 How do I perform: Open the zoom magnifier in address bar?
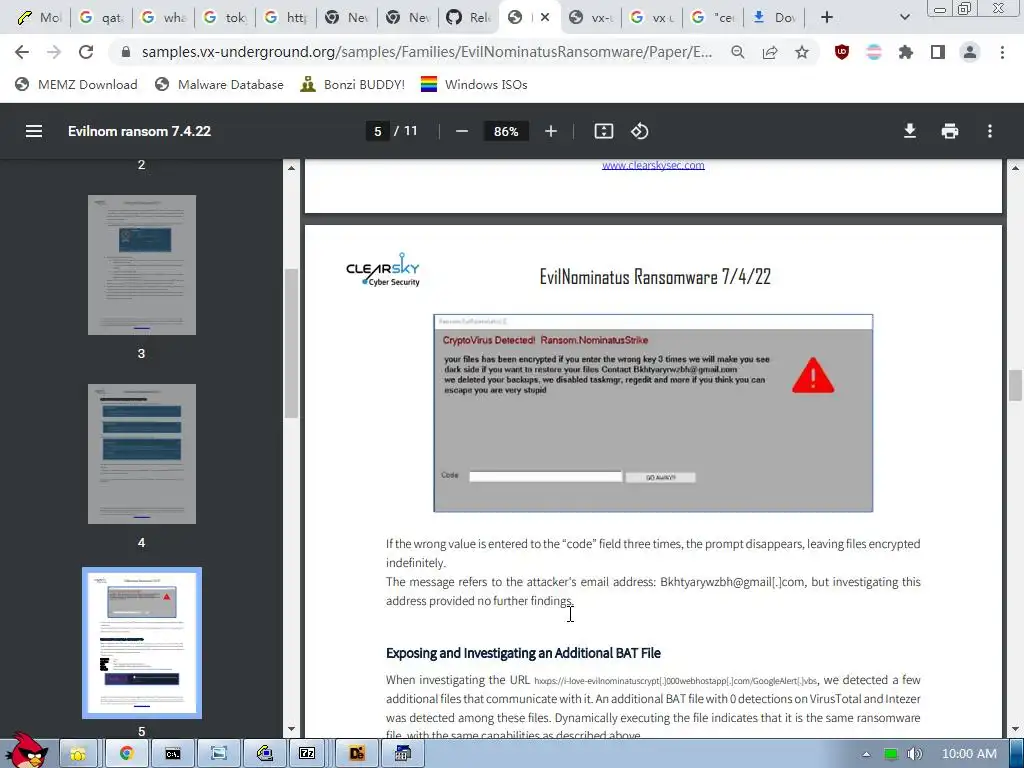point(738,52)
